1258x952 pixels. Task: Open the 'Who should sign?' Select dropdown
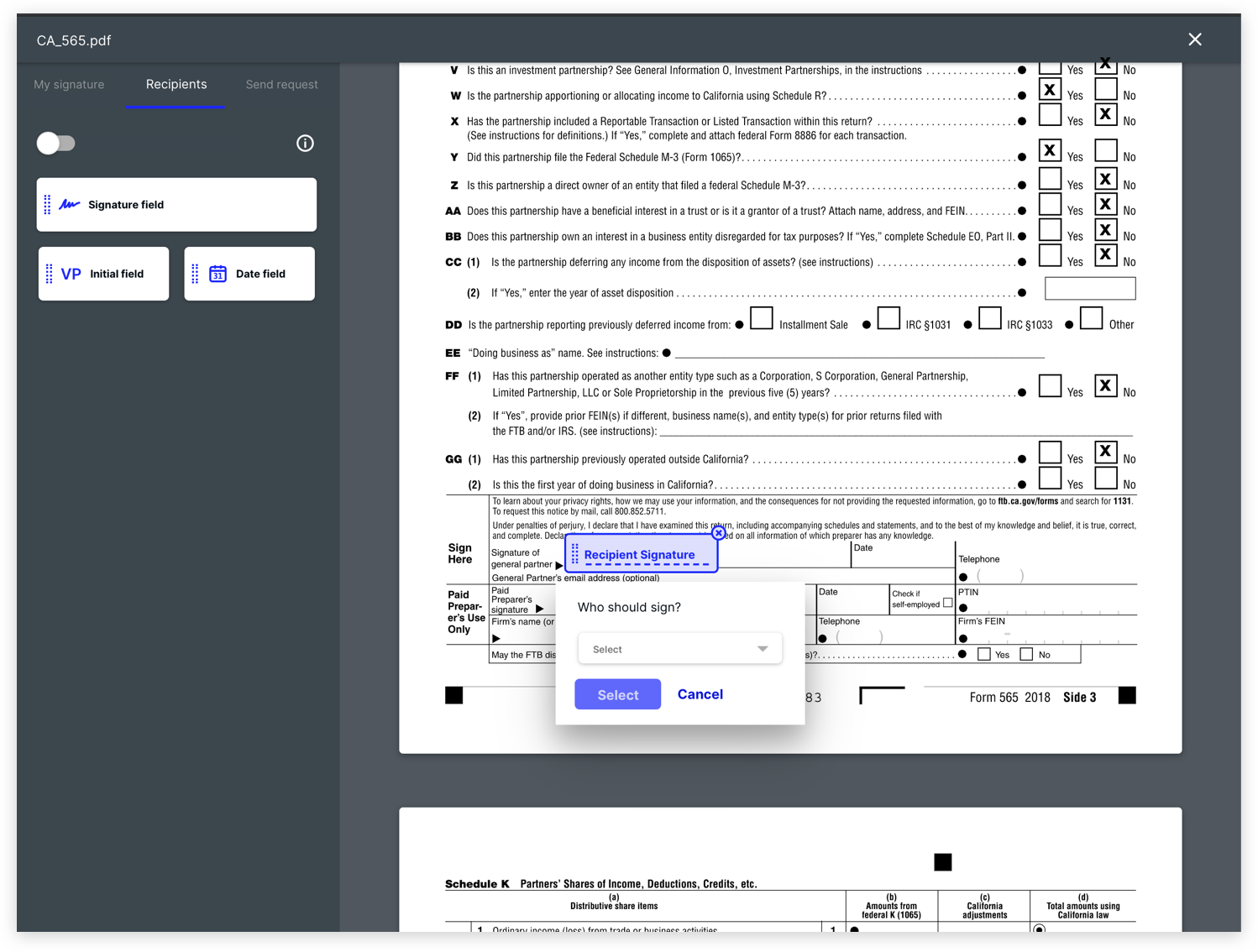(679, 649)
